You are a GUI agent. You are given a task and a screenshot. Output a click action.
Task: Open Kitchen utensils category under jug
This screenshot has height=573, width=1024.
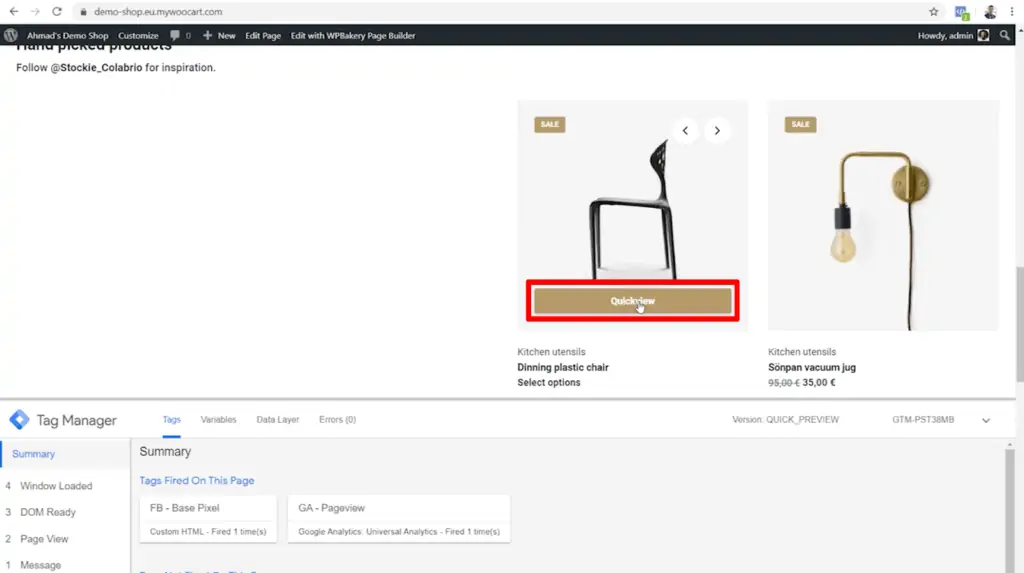click(801, 352)
